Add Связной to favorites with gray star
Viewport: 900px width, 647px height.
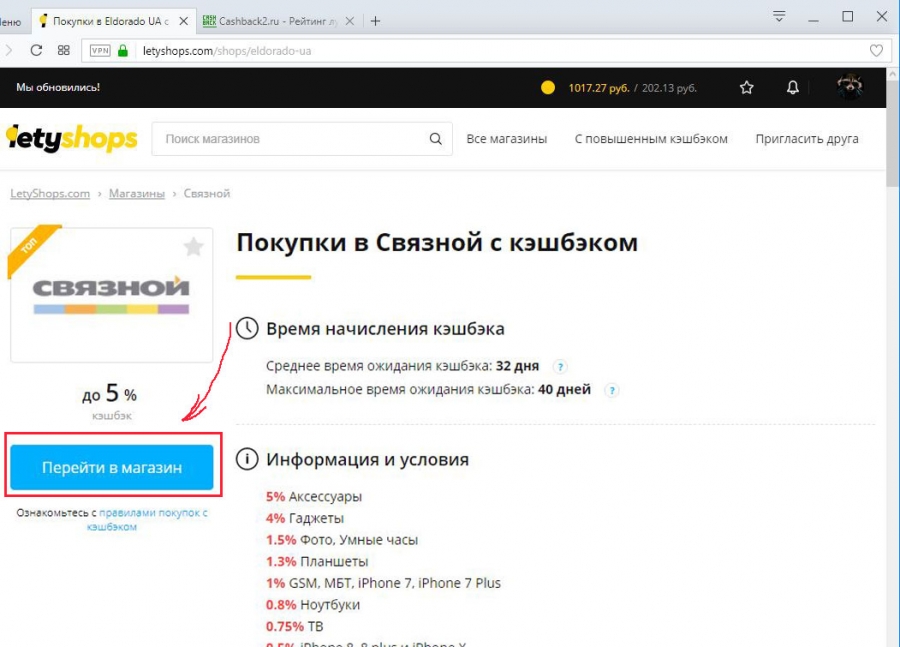pos(193,247)
